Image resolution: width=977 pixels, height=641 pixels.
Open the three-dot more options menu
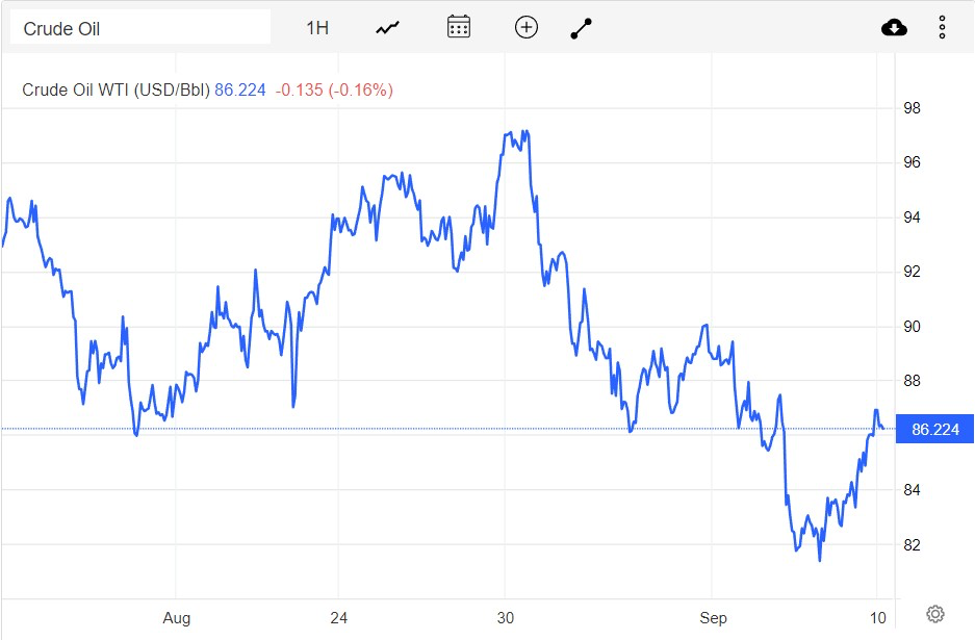click(x=942, y=27)
